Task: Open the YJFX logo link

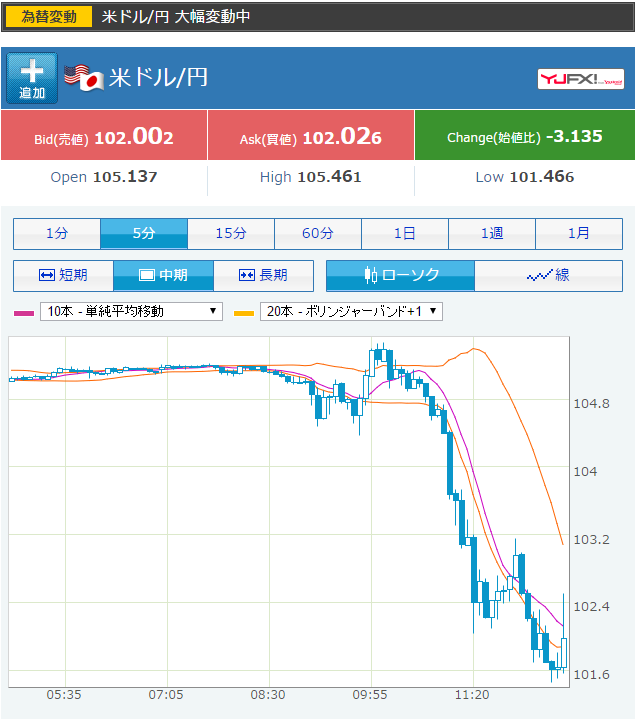Action: [x=581, y=79]
